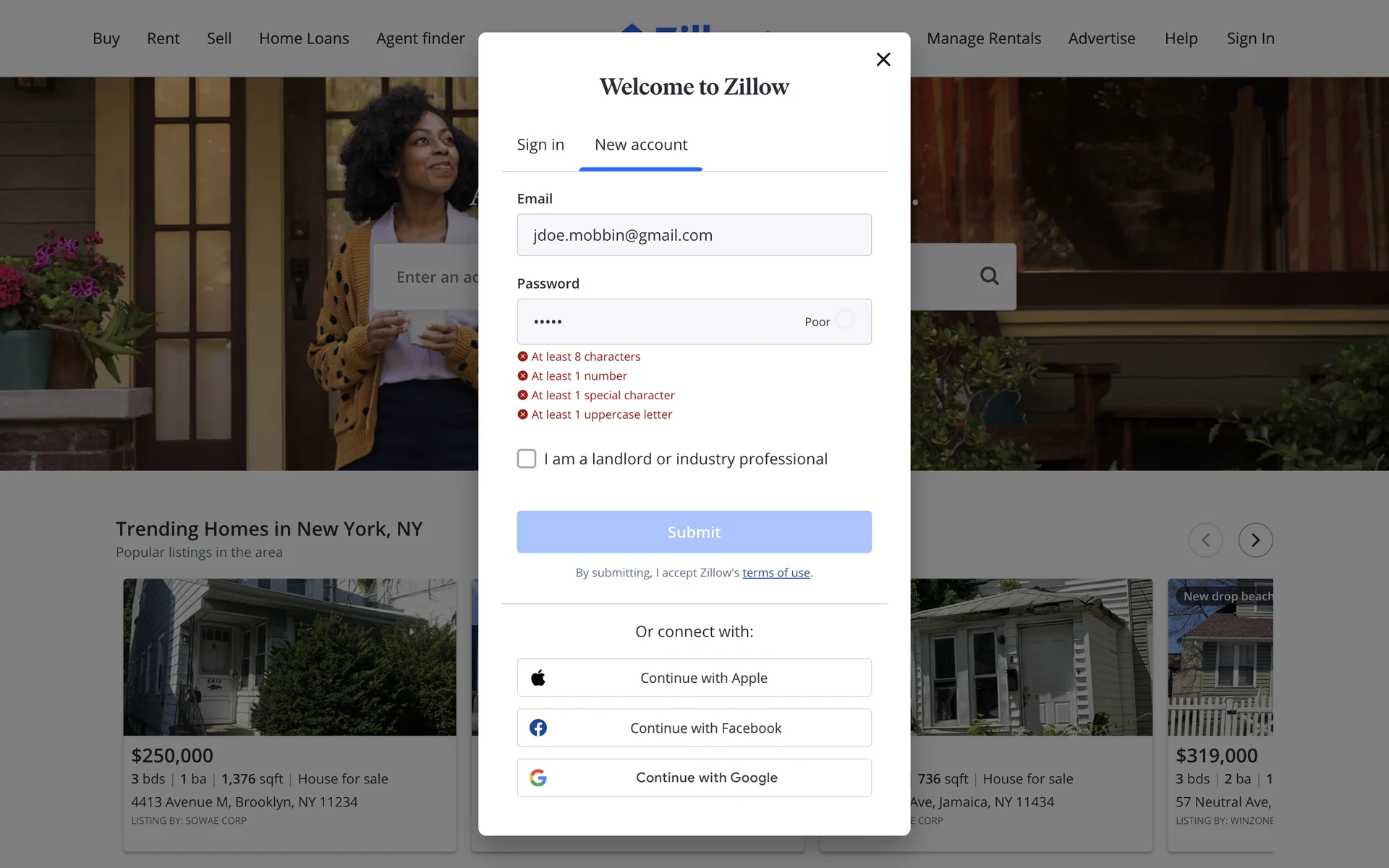Viewport: 1389px width, 868px height.
Task: Select the New account tab
Action: coord(641,145)
